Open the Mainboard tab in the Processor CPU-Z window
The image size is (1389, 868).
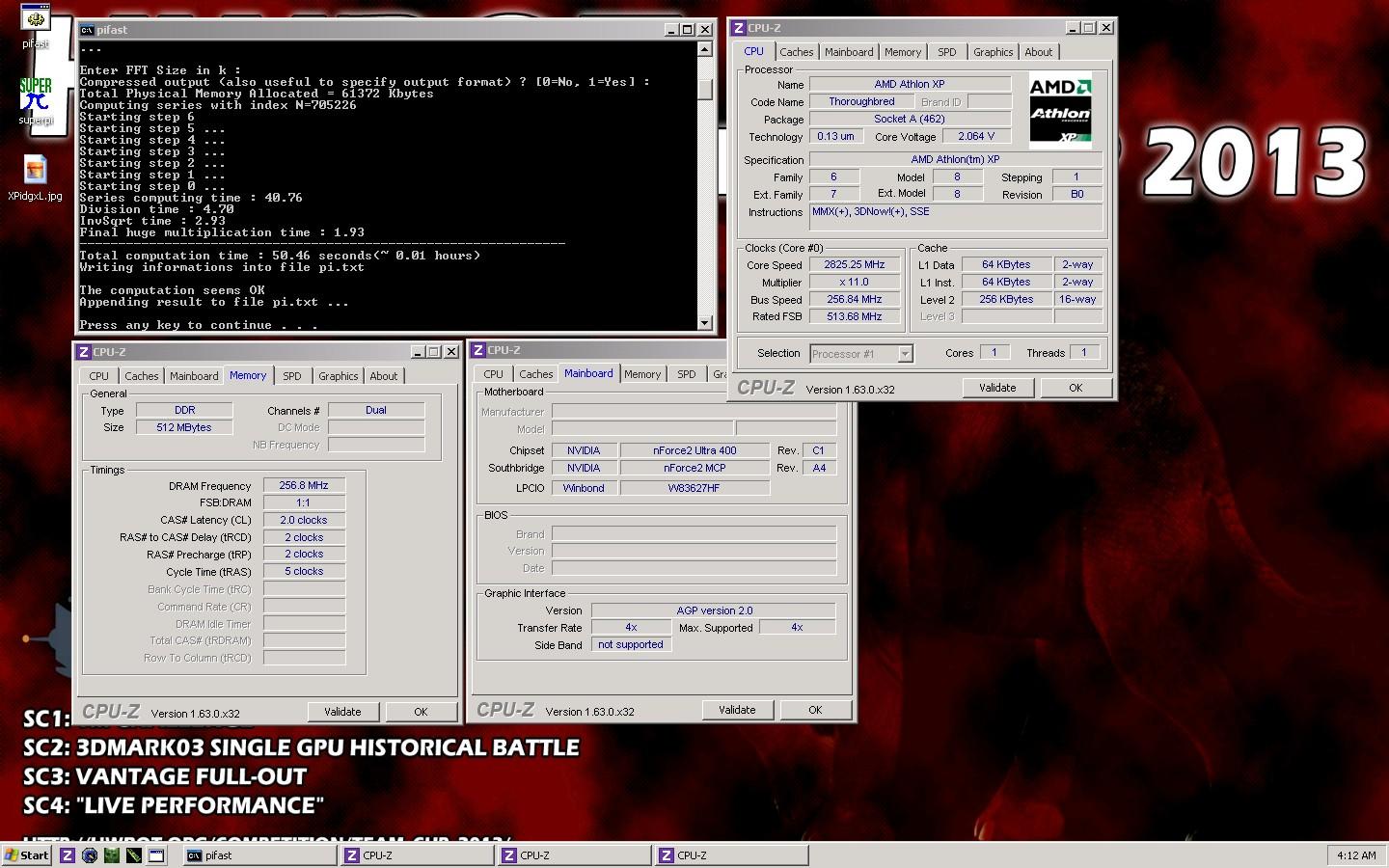[849, 52]
